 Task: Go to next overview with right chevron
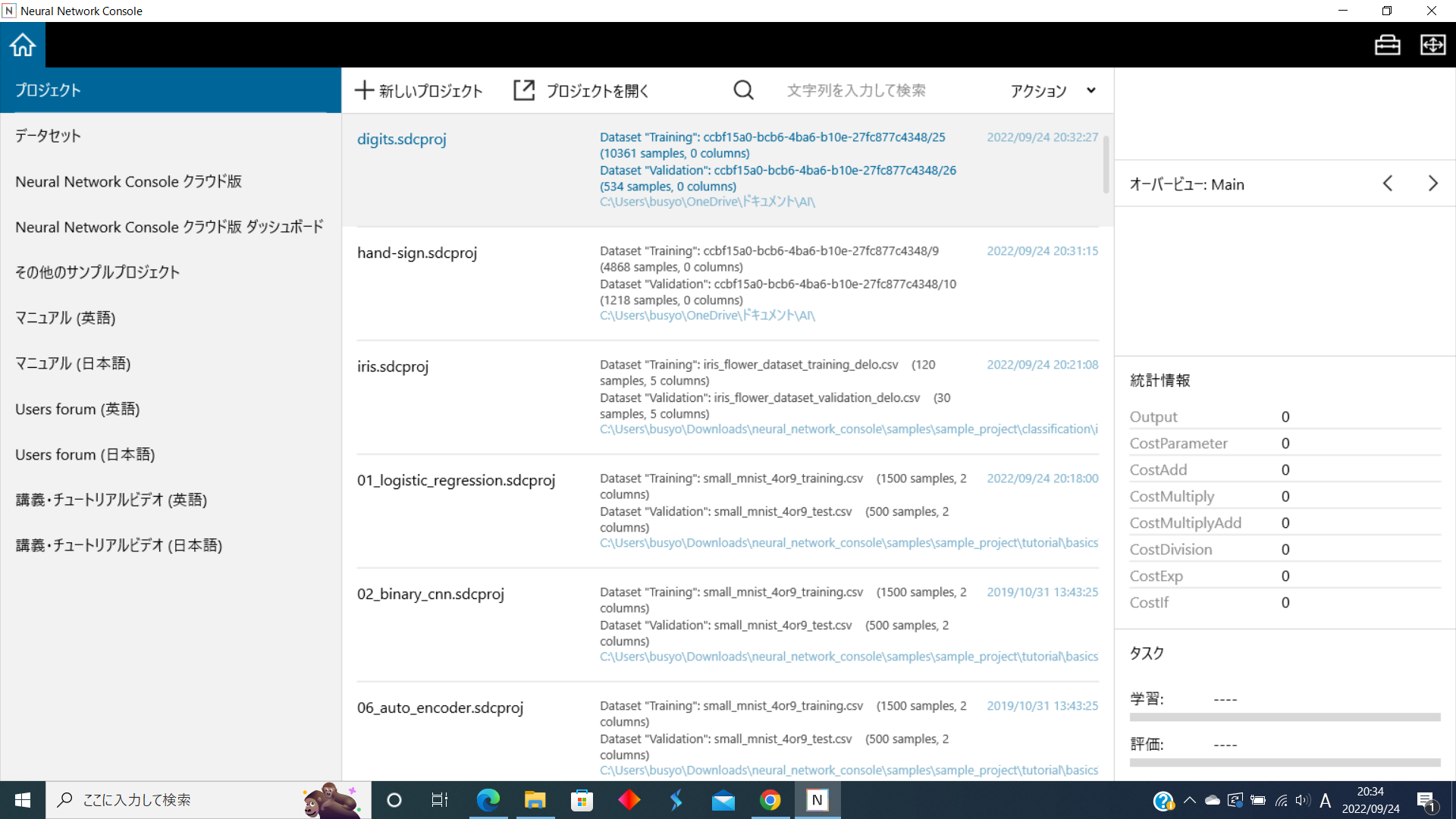click(x=1432, y=184)
